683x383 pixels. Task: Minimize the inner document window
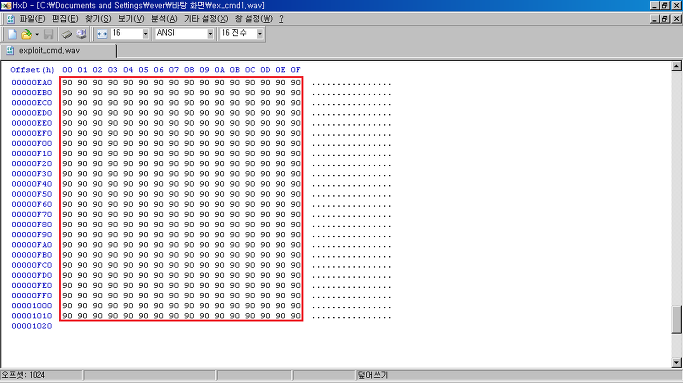[x=655, y=19]
